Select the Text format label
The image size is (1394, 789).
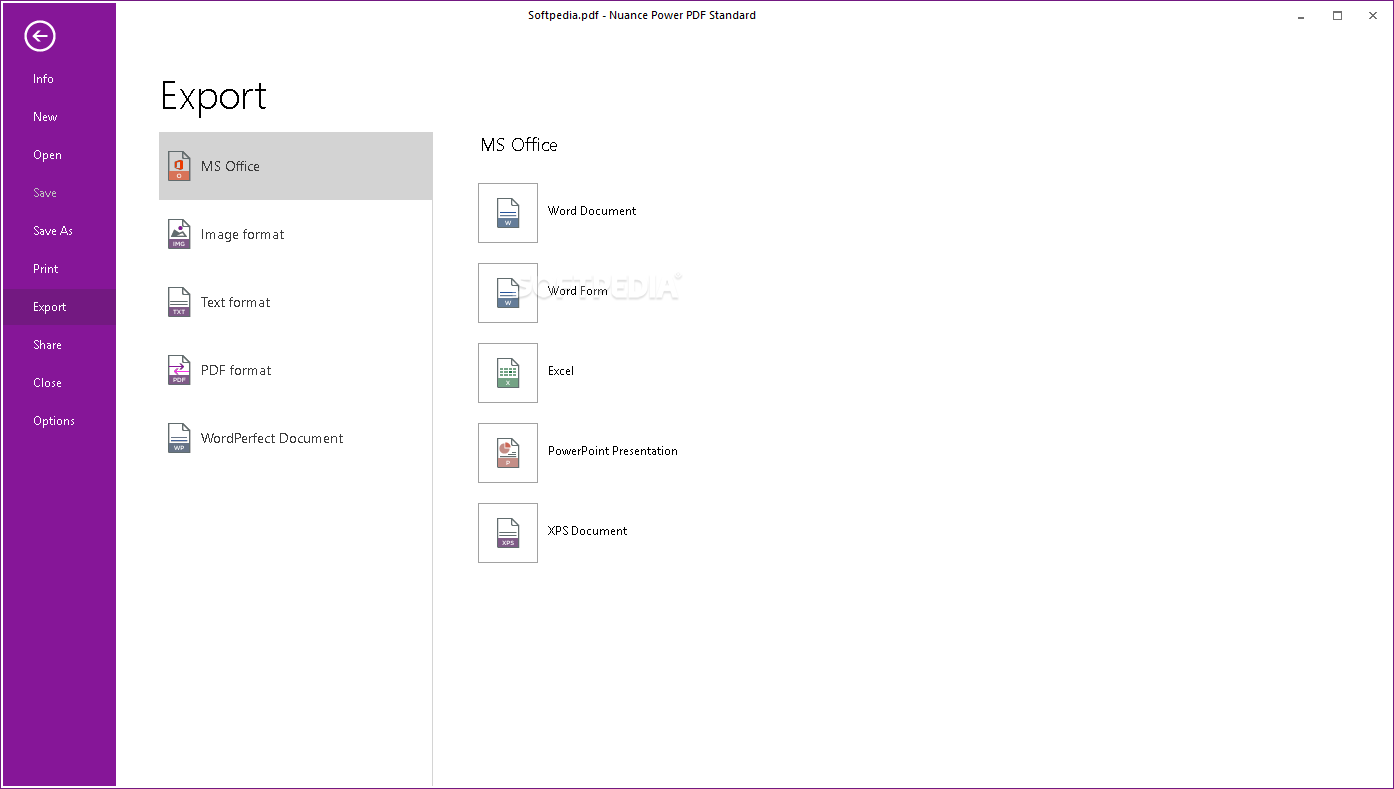236,302
